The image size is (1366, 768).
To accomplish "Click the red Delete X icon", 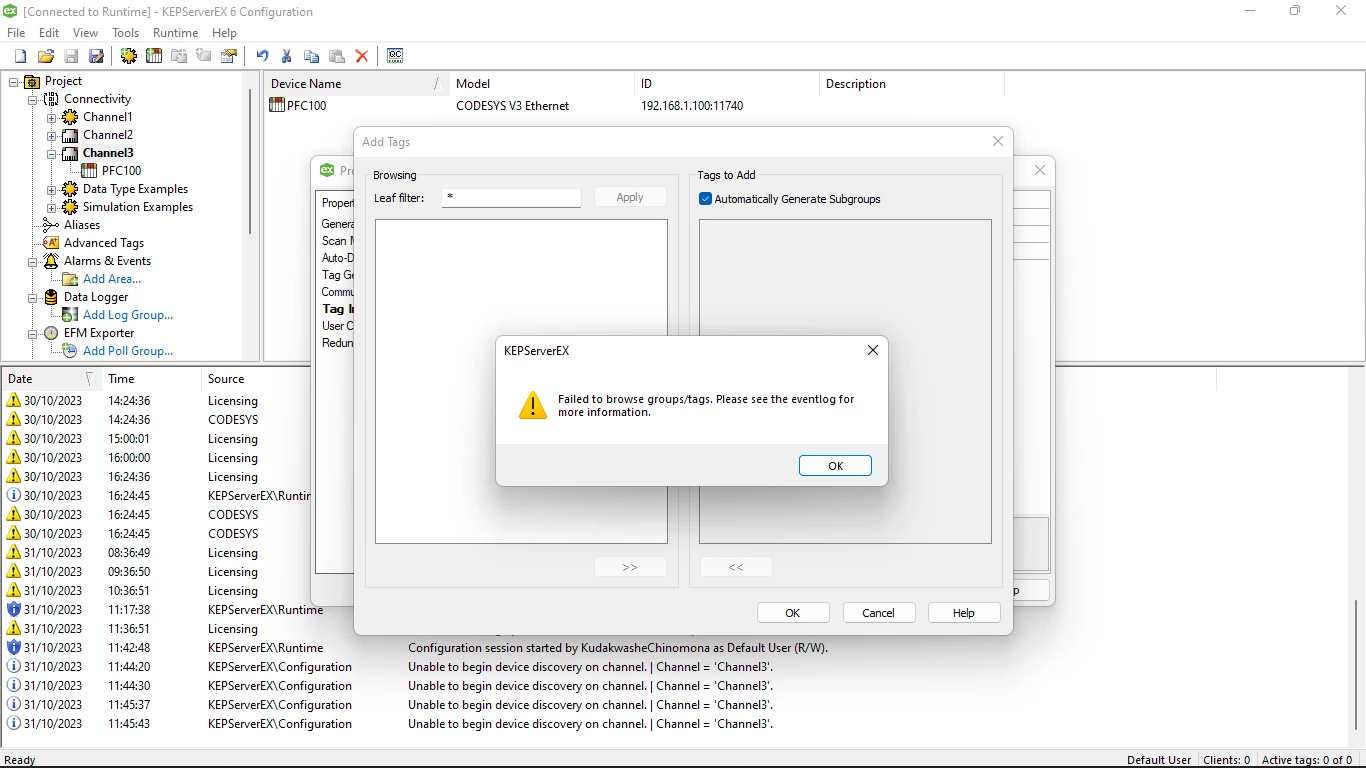I will pyautogui.click(x=362, y=56).
